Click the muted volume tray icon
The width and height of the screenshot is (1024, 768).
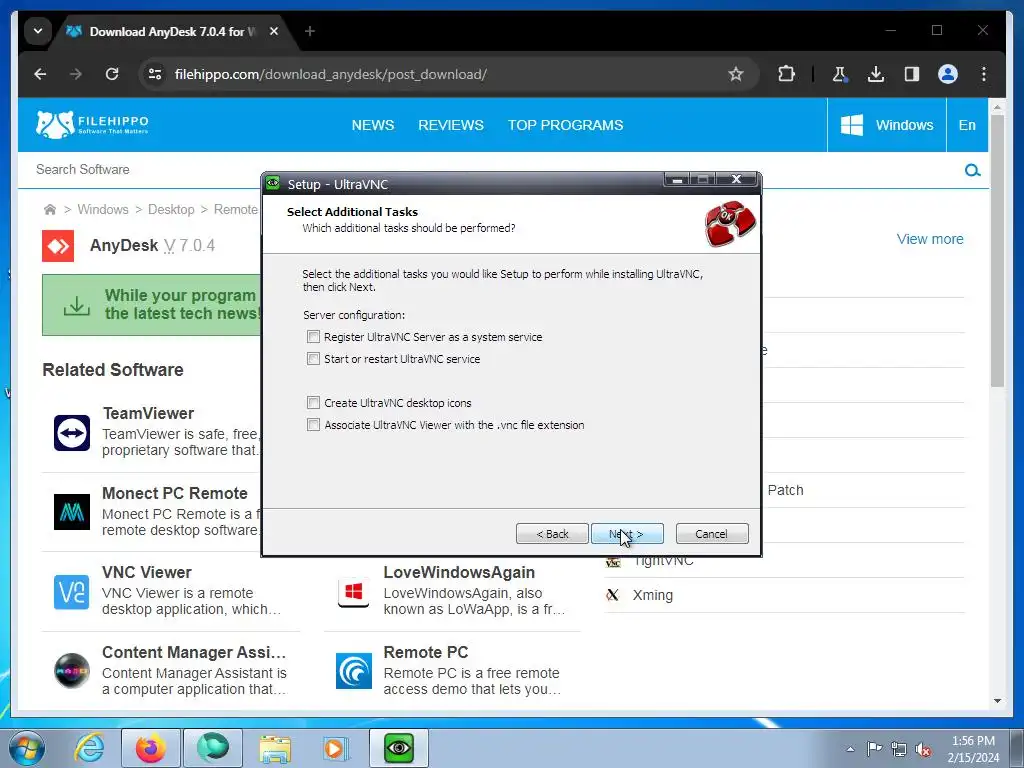click(923, 750)
